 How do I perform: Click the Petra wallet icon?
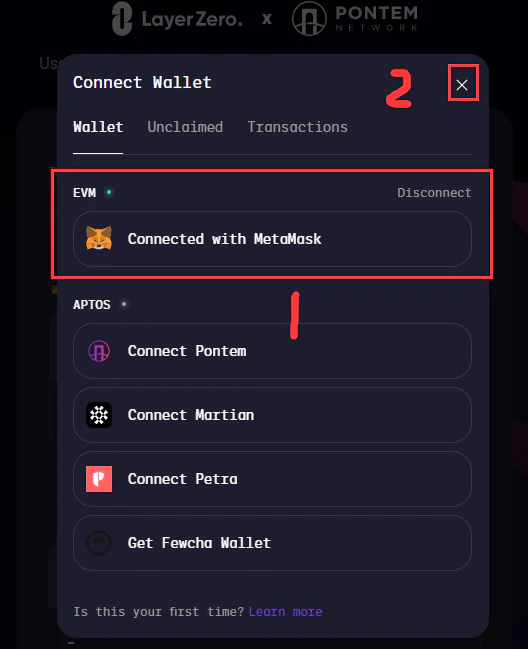point(99,479)
